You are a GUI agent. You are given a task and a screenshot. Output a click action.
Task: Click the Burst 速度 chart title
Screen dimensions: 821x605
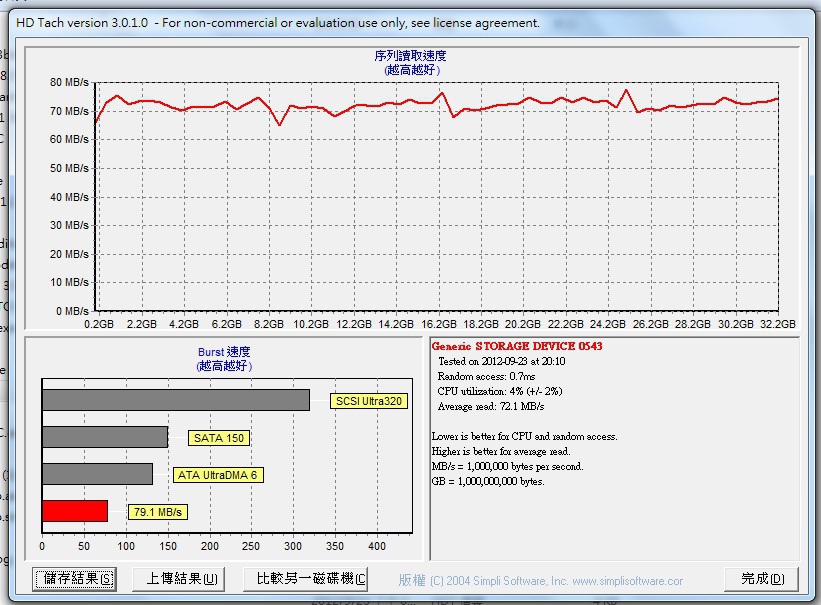click(x=224, y=352)
